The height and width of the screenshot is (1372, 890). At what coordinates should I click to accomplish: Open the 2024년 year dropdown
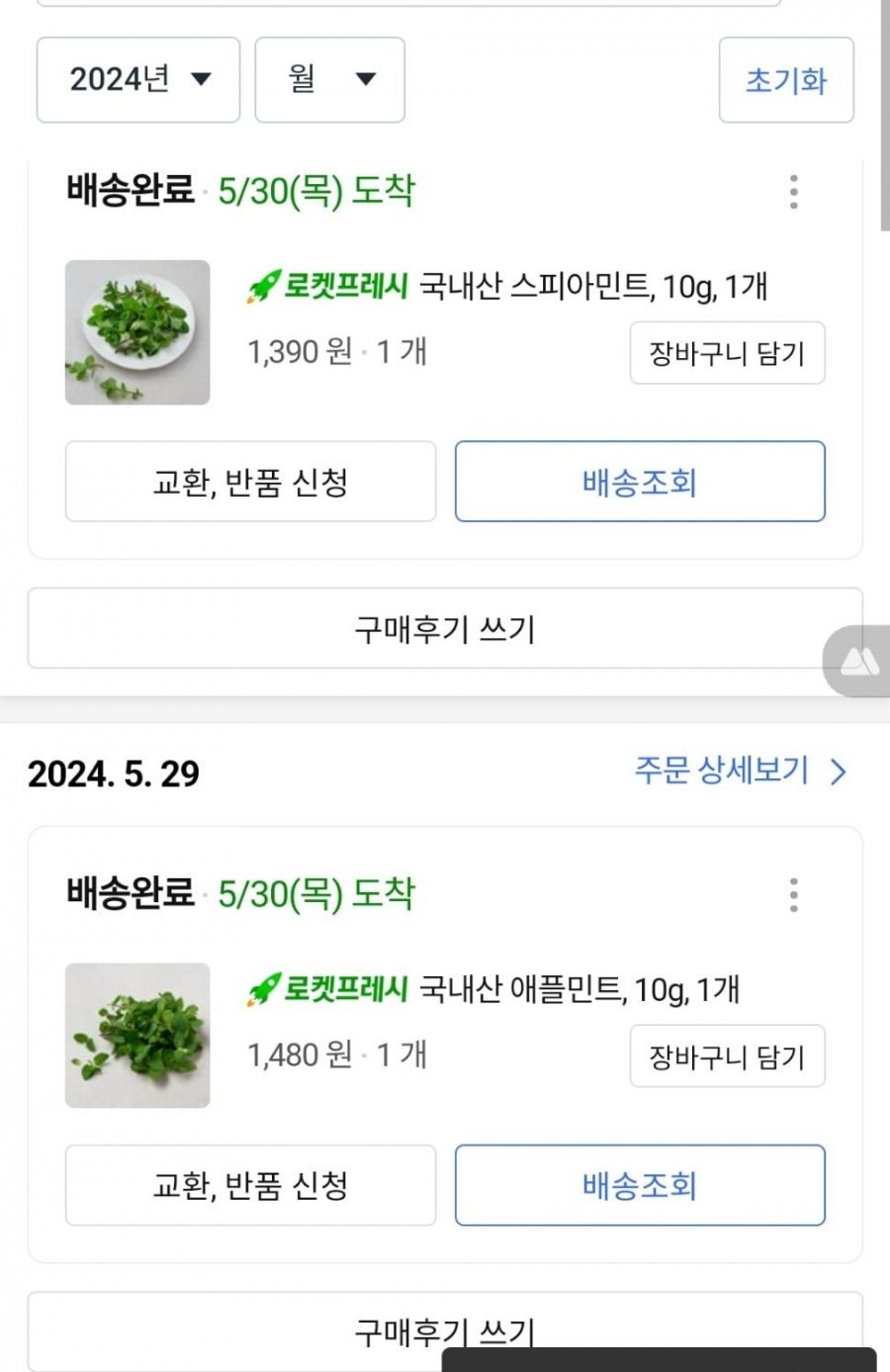[x=138, y=80]
